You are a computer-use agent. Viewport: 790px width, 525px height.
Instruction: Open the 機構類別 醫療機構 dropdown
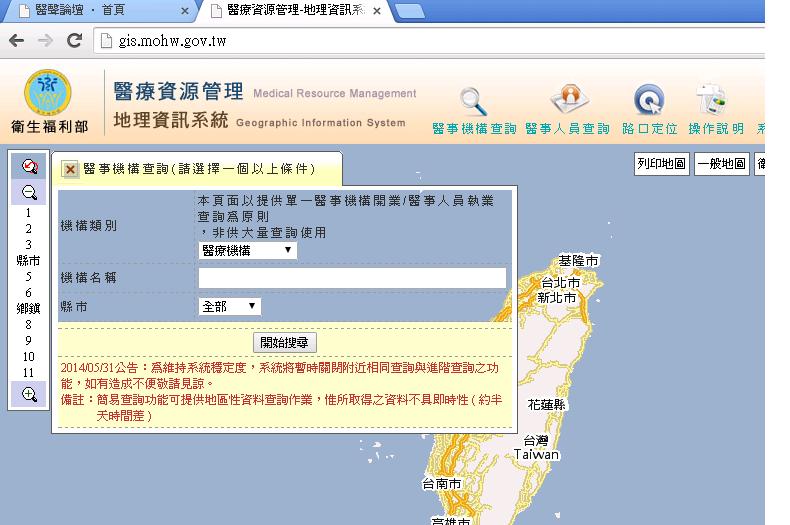(x=248, y=250)
